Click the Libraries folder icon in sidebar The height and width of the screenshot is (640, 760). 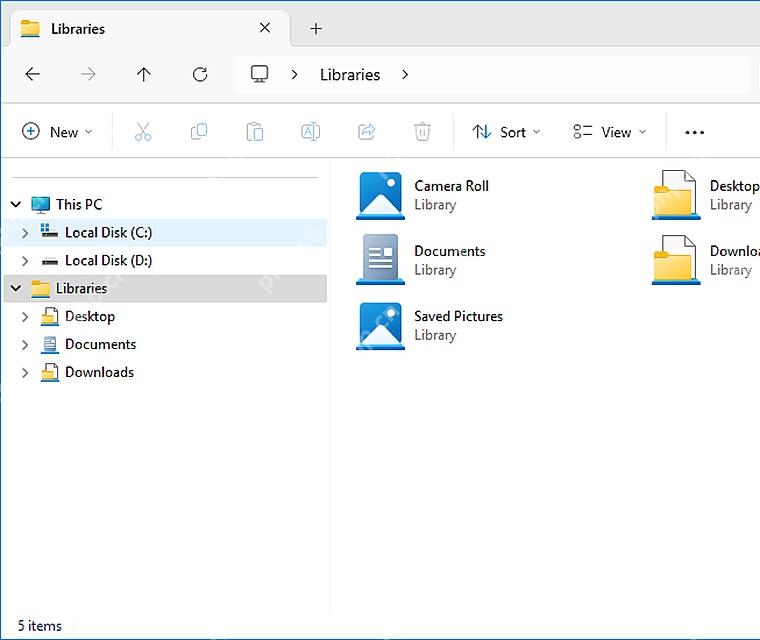pyautogui.click(x=40, y=288)
